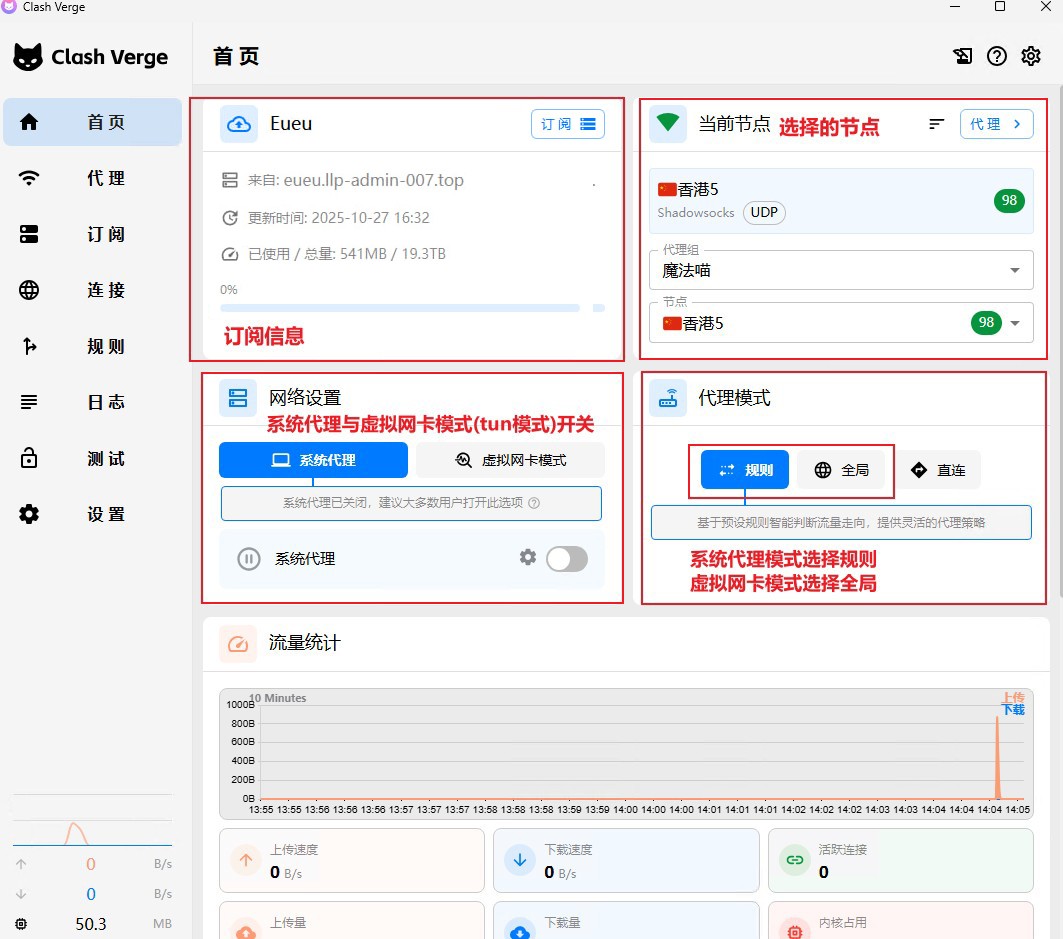Click the traffic usage progress bar
This screenshot has width=1063, height=939.
(x=400, y=308)
